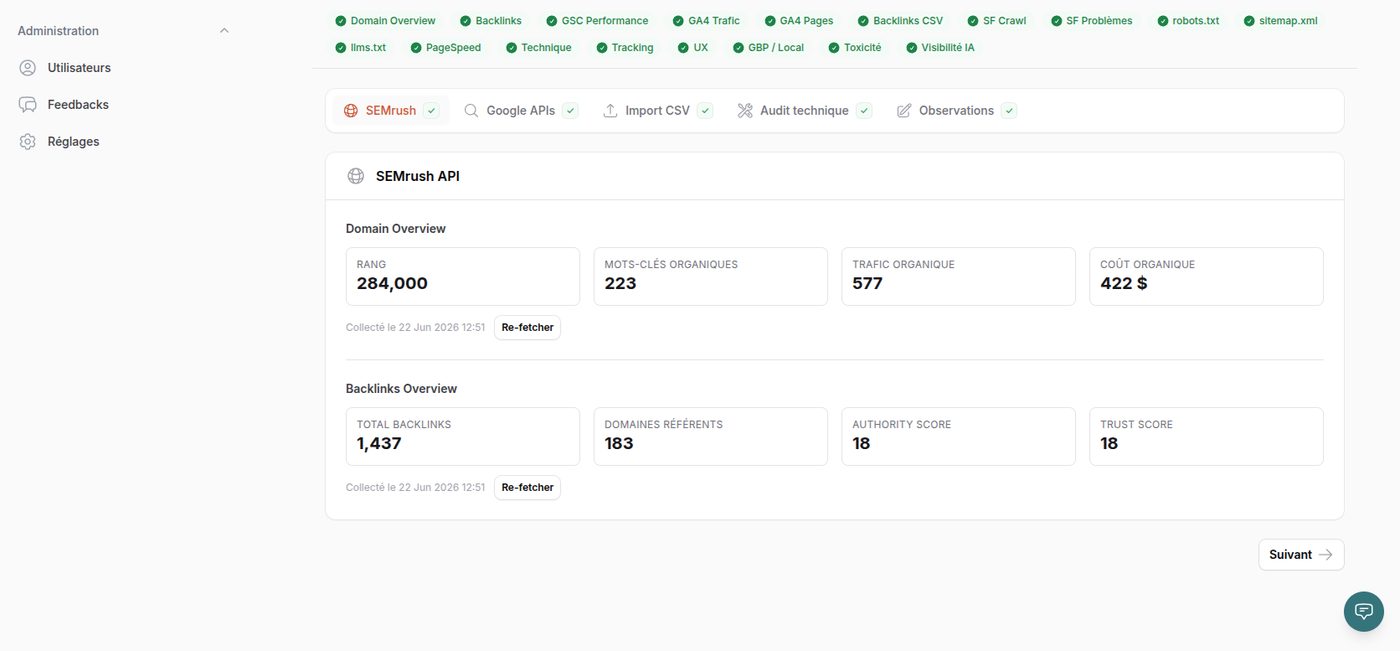1400x651 pixels.
Task: Open Utilisateurs in the sidebar
Action: point(79,68)
